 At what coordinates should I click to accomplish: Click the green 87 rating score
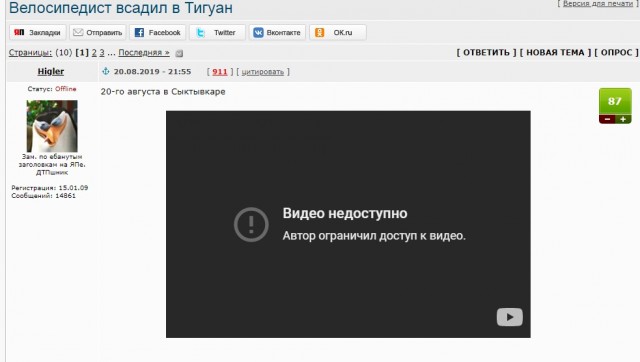(x=615, y=101)
